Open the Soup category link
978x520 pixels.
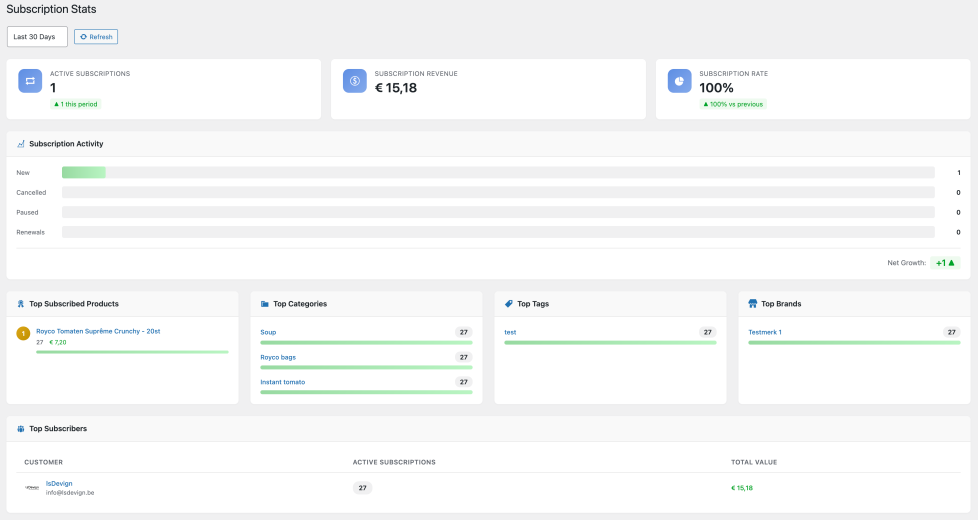(x=268, y=332)
